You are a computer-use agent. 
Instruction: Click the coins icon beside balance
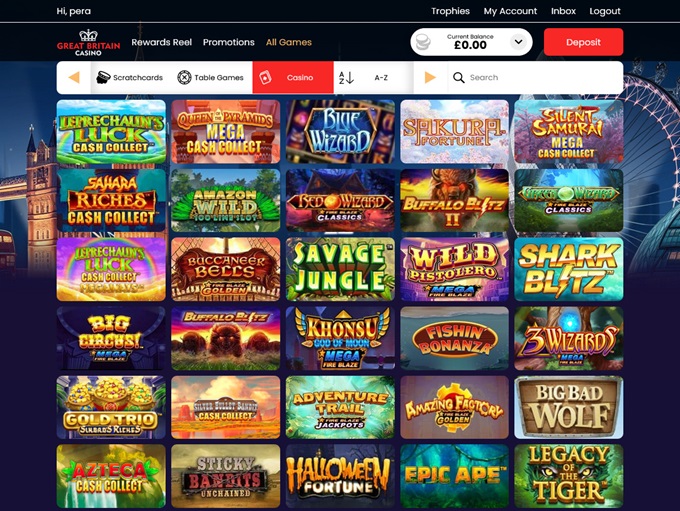coord(423,42)
